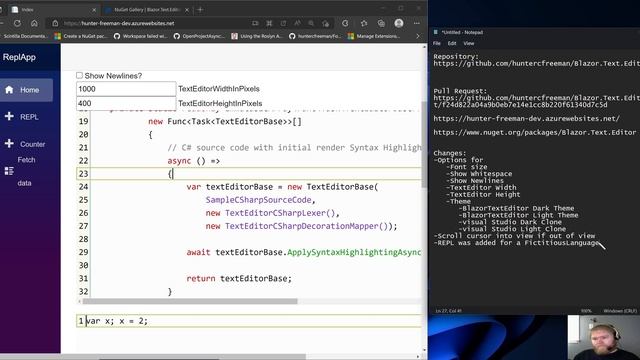Reload the page with the refresh icon

17,23
